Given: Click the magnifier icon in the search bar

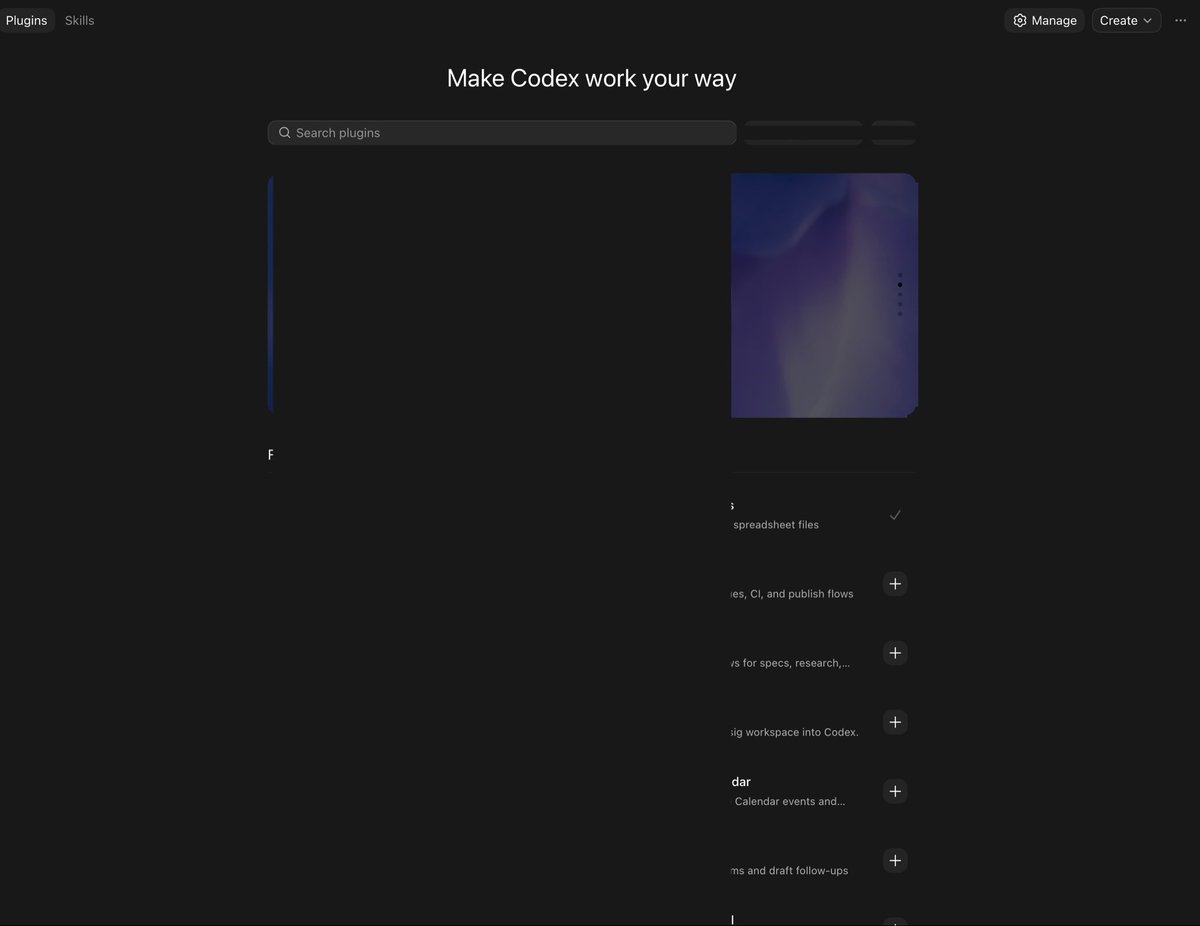Looking at the screenshot, I should (285, 133).
